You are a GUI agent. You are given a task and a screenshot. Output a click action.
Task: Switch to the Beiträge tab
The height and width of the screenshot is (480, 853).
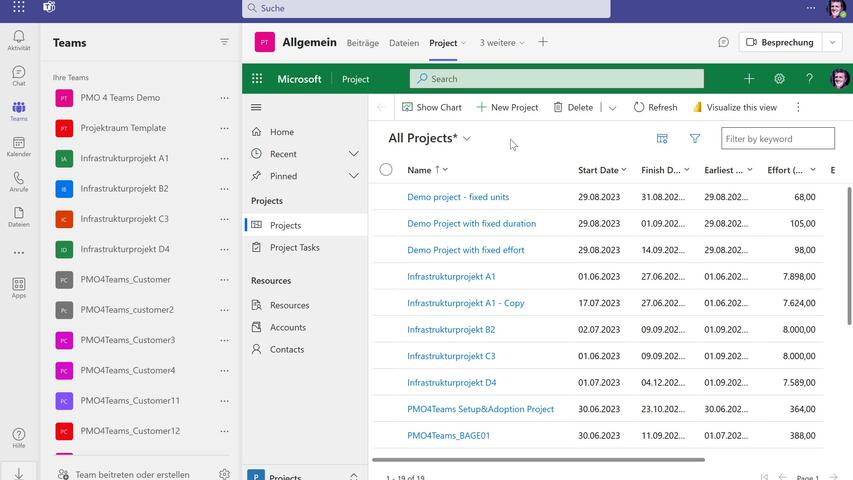click(x=363, y=43)
